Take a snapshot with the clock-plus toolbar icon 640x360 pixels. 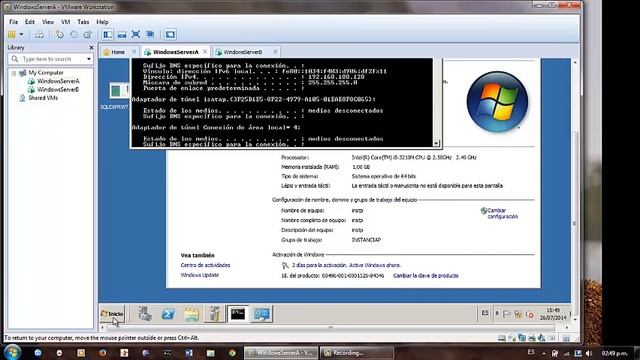coord(60,35)
